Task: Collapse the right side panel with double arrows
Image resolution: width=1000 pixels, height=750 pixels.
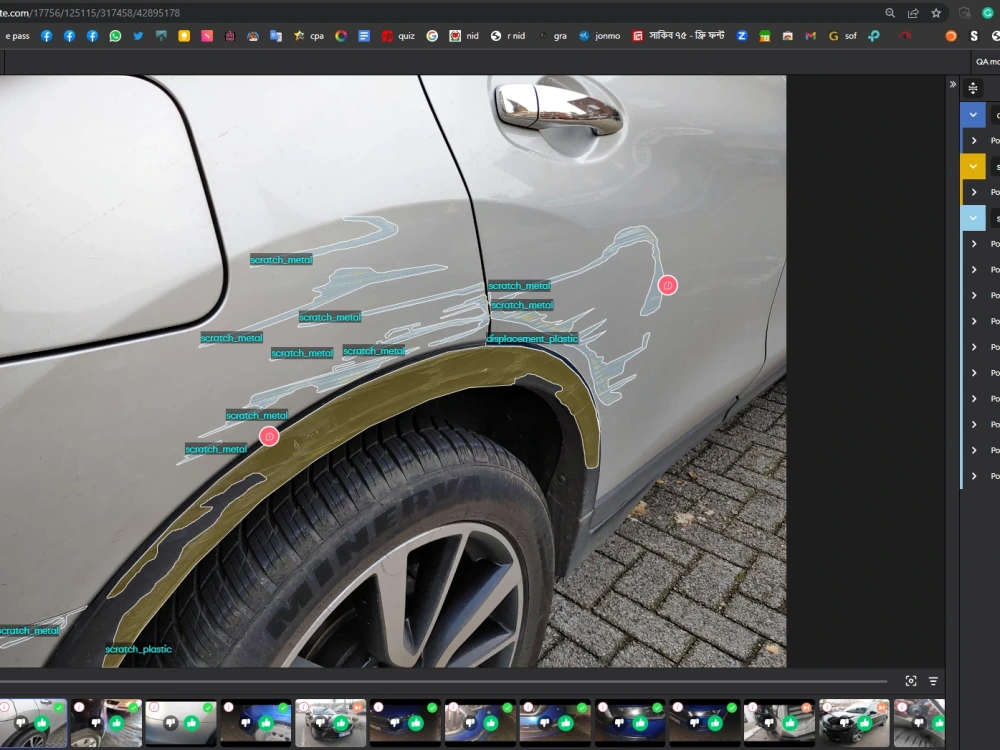Action: pos(952,84)
